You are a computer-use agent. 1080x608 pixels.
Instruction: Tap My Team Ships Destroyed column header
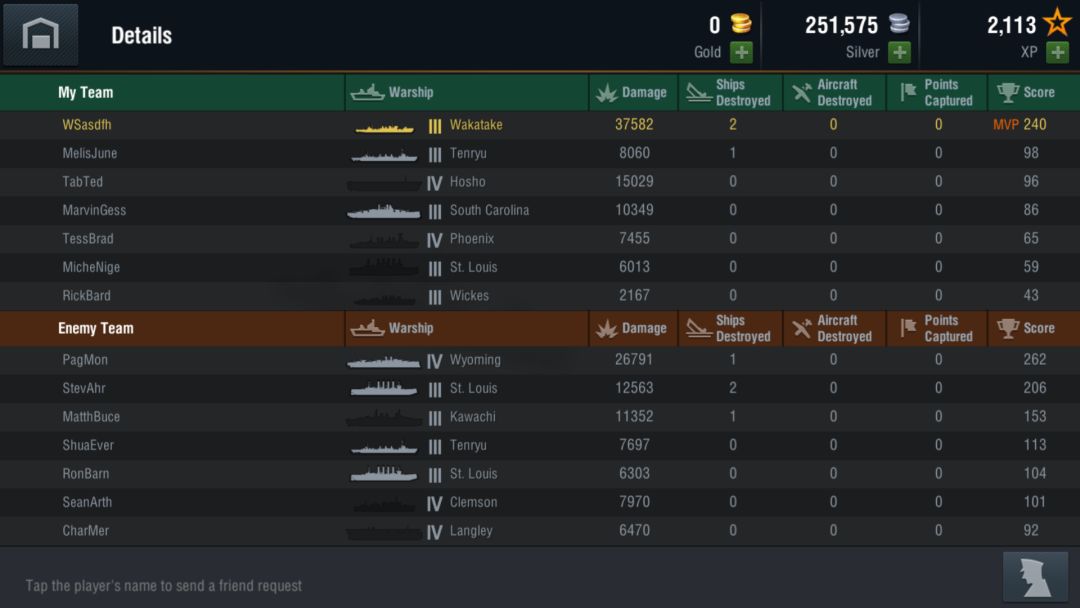click(x=730, y=92)
